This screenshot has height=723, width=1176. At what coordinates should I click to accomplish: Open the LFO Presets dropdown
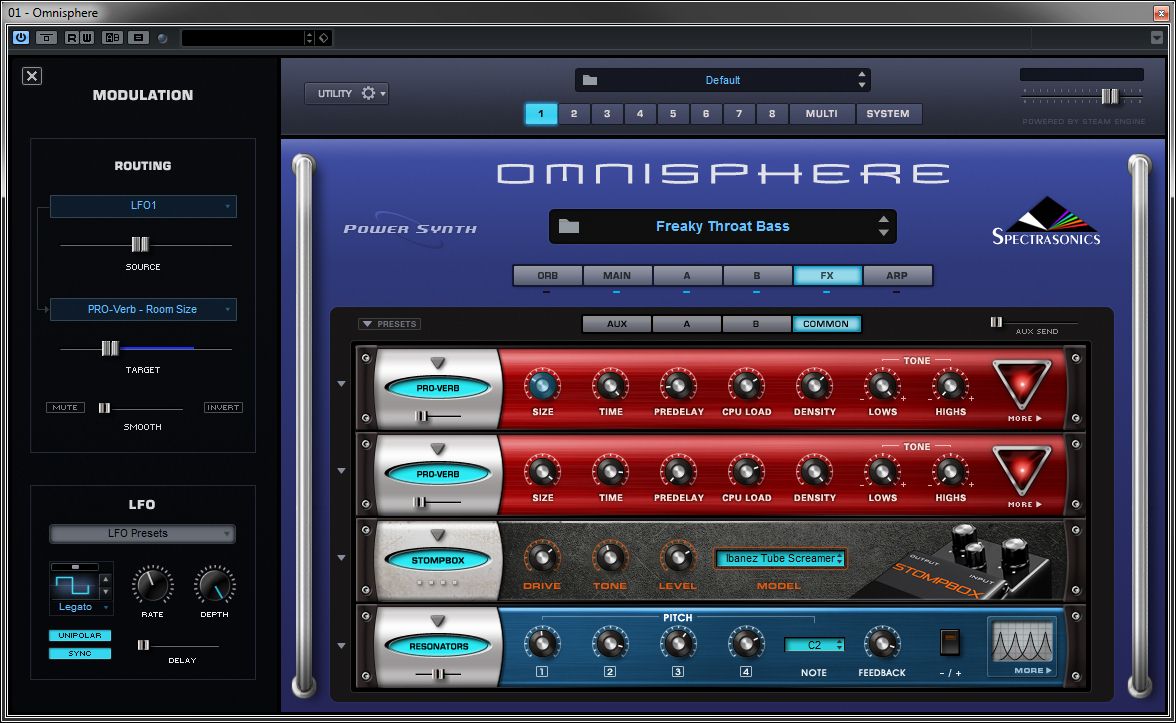point(142,533)
